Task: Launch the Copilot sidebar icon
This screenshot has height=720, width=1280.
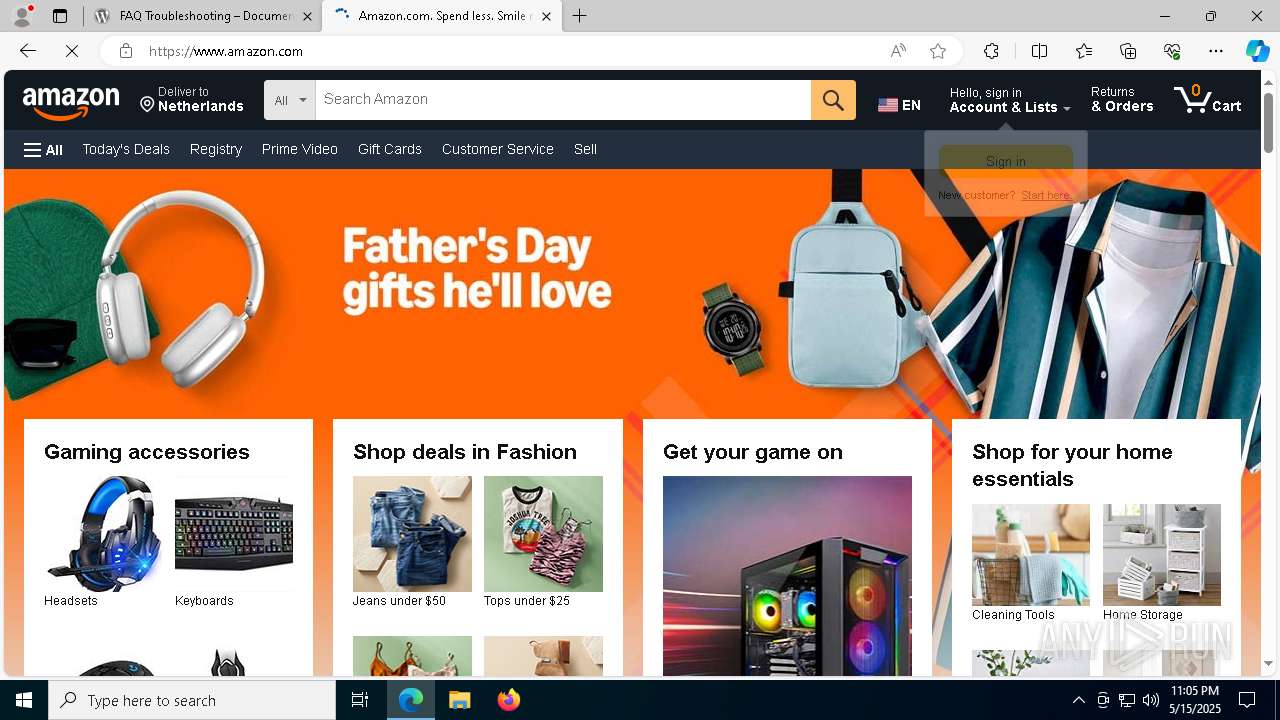Action: [1257, 51]
